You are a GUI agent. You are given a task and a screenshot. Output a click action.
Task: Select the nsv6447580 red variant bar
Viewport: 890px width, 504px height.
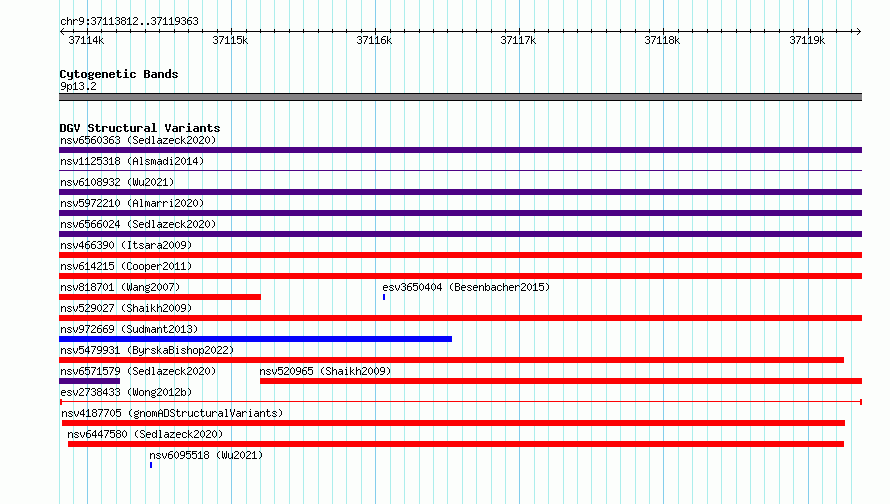coord(456,444)
